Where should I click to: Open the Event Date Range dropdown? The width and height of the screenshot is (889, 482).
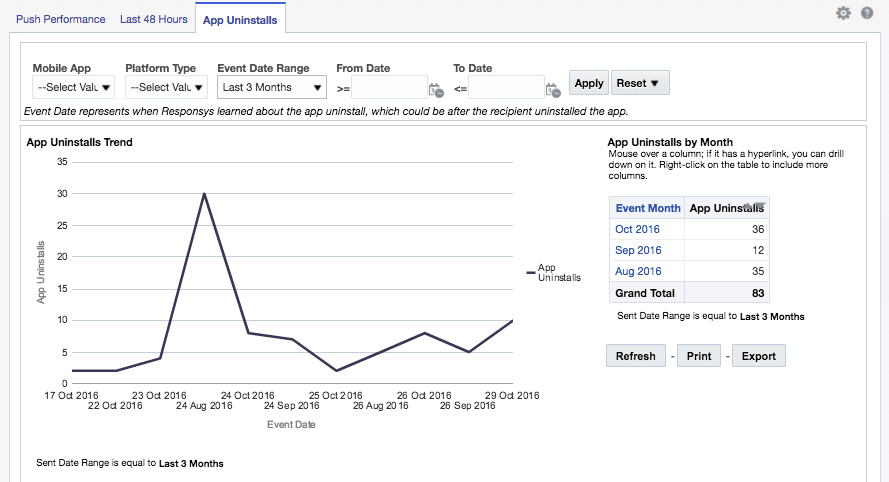[272, 87]
